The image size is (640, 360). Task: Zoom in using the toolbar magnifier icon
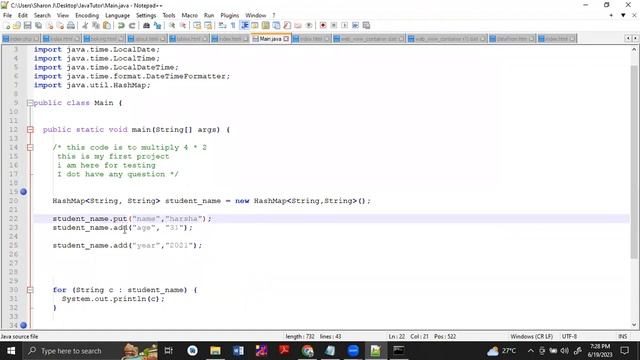pos(172,26)
